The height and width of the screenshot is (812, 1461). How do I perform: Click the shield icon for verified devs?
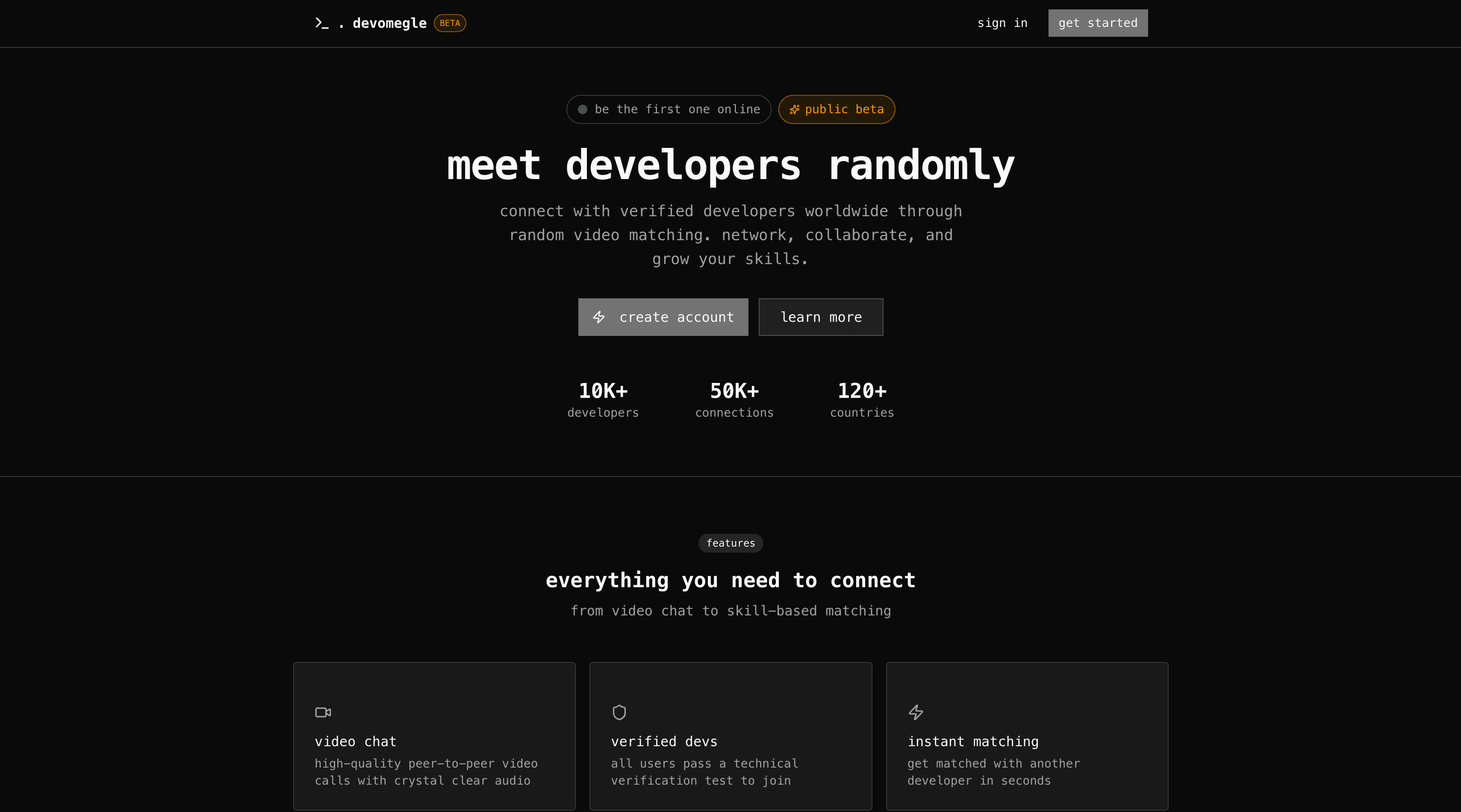pos(619,712)
